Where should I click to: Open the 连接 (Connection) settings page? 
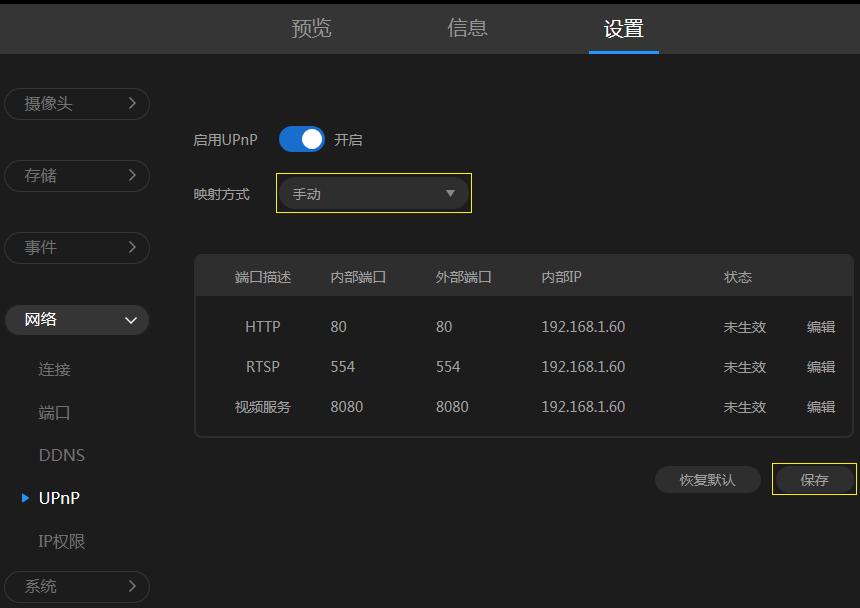(62, 369)
